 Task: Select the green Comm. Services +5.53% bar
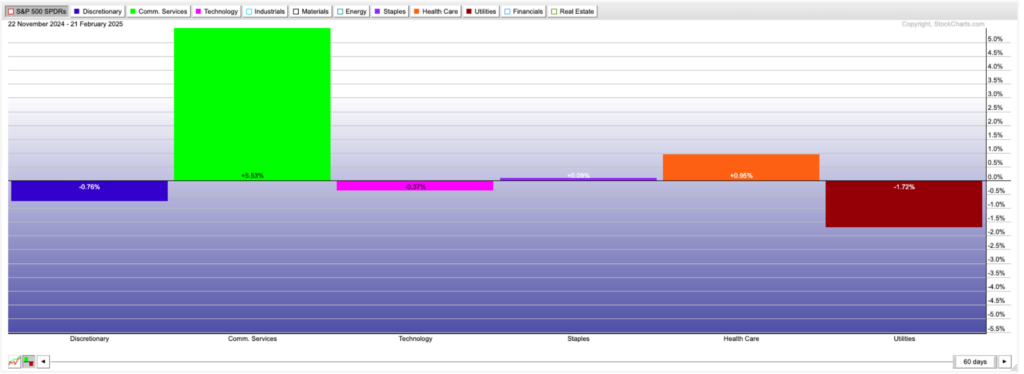pyautogui.click(x=252, y=104)
